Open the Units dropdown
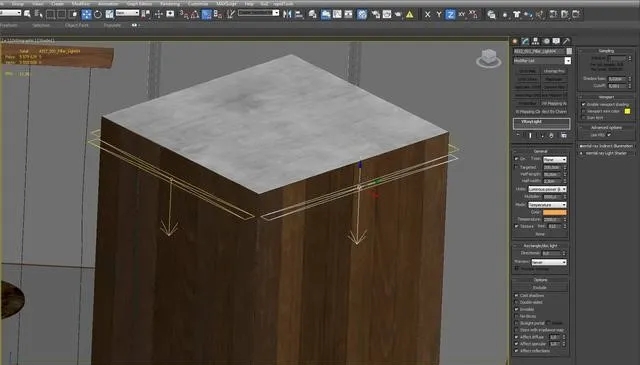Viewport: 640px width, 365px height. pos(547,189)
